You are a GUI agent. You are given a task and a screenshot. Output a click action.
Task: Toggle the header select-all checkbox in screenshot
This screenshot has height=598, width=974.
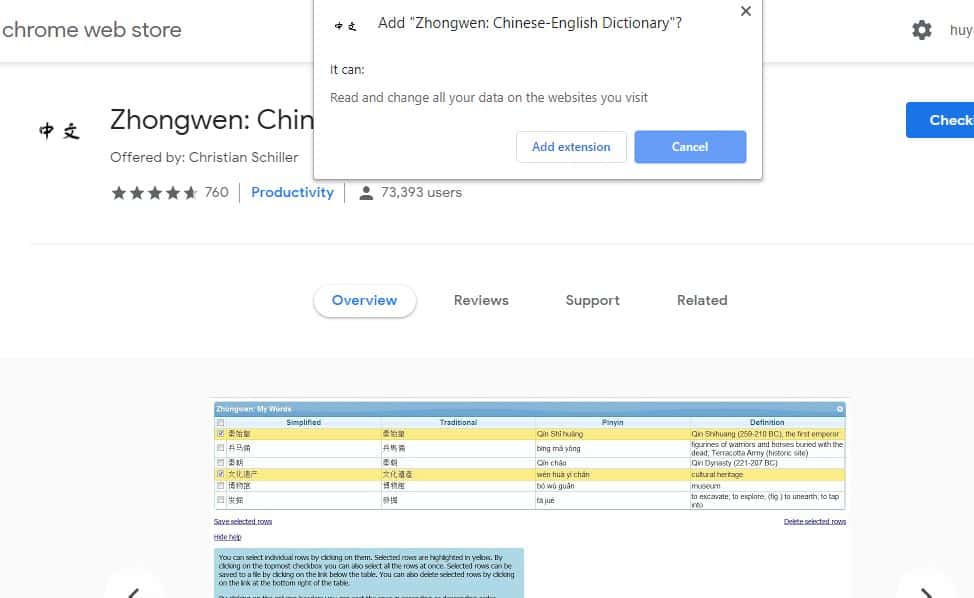coord(221,422)
